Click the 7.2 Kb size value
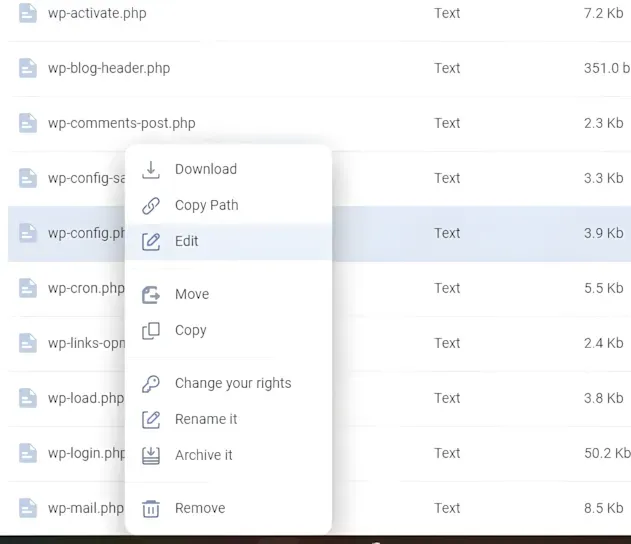Screen dimensions: 631x544 click(x=603, y=13)
